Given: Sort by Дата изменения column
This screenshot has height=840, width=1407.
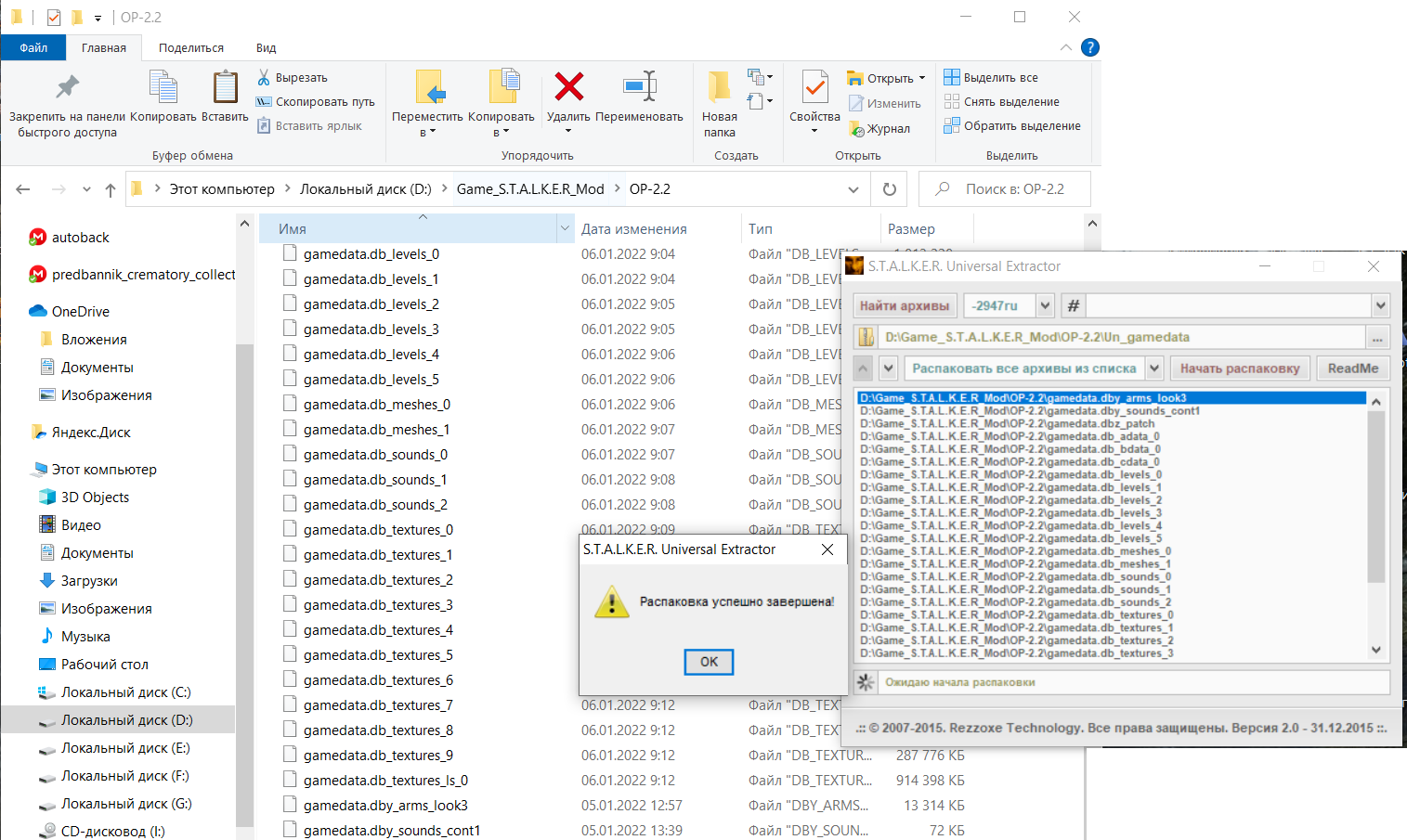Looking at the screenshot, I should point(634,229).
